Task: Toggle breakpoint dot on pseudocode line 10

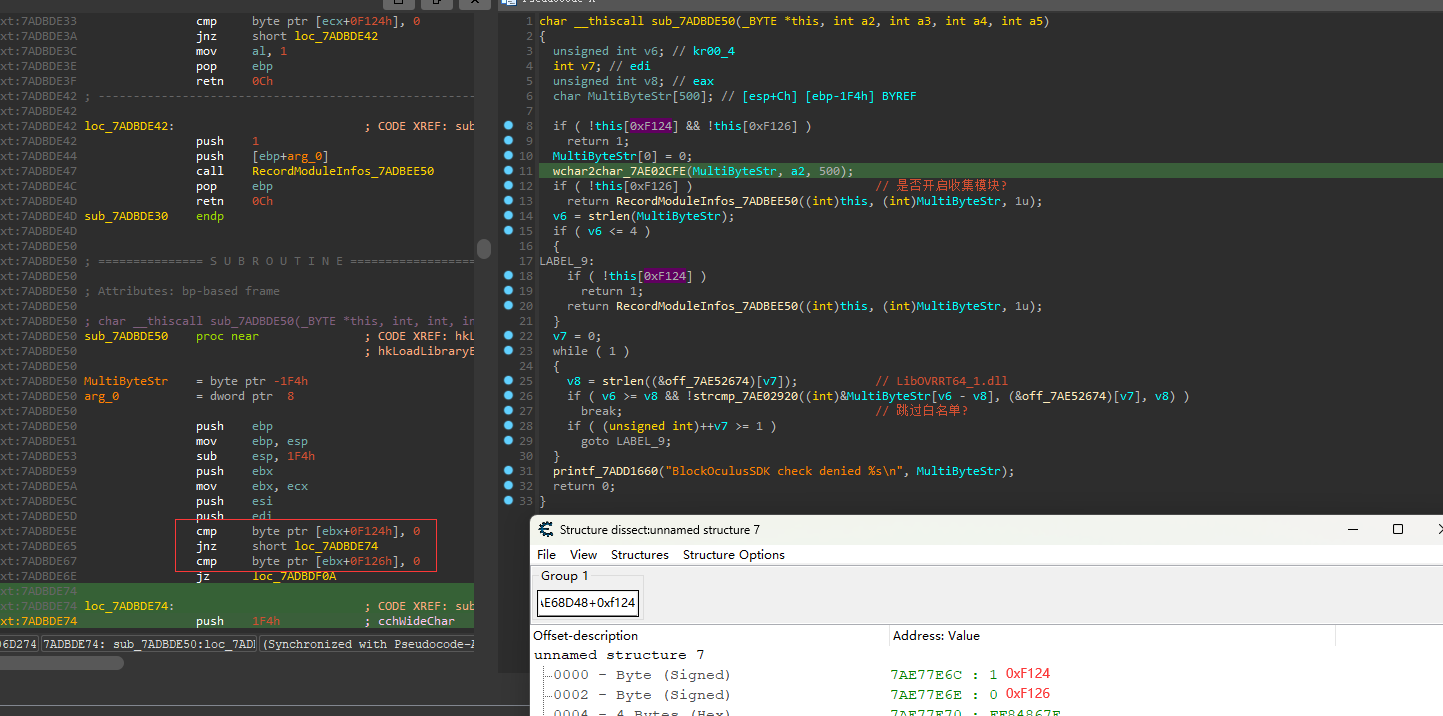Action: [x=508, y=156]
